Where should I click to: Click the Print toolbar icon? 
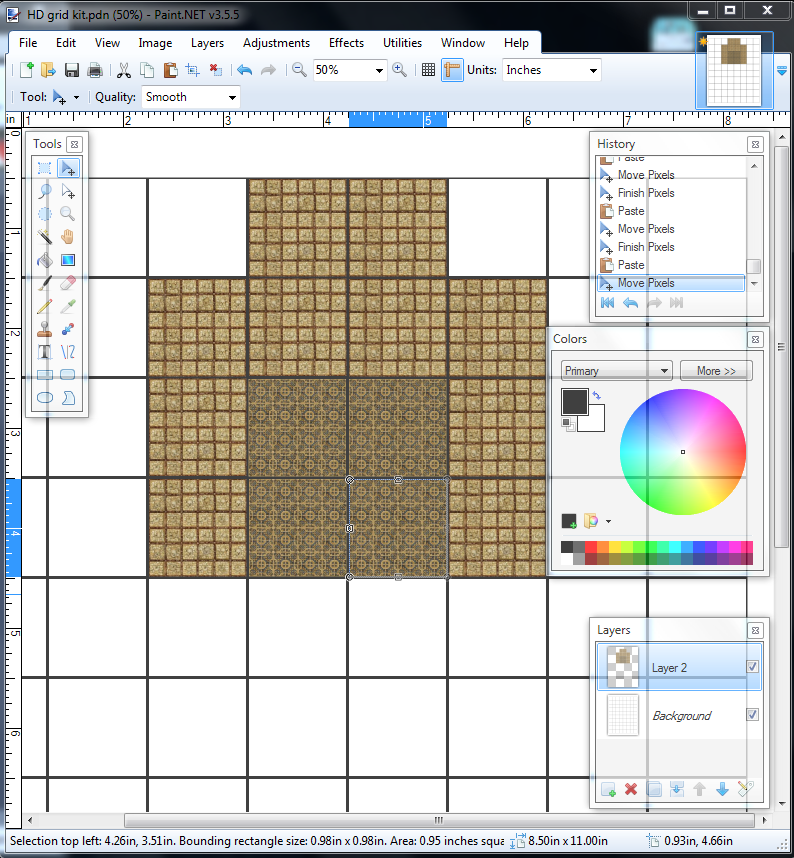[95, 70]
